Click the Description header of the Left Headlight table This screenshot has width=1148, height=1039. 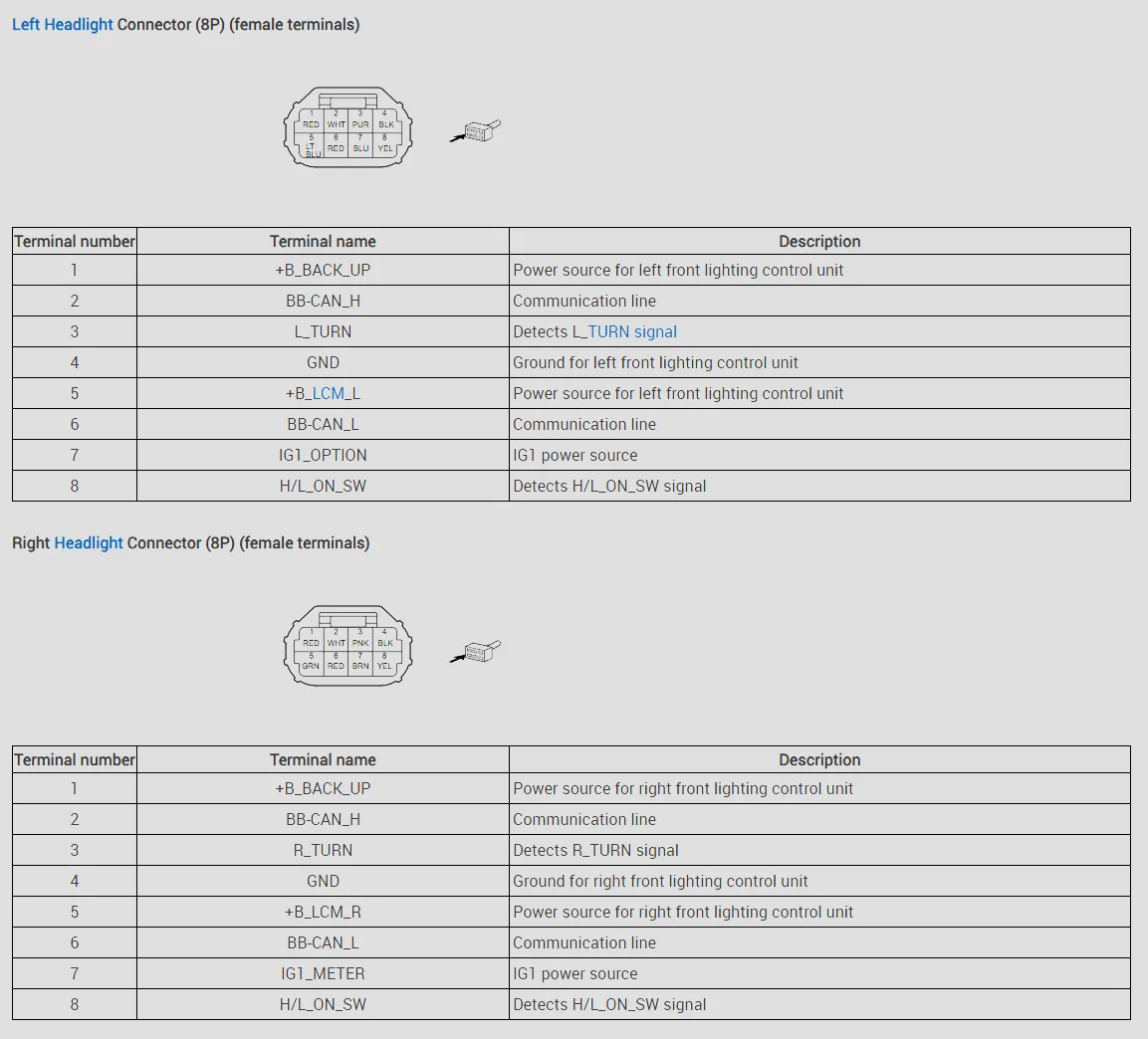click(x=820, y=242)
